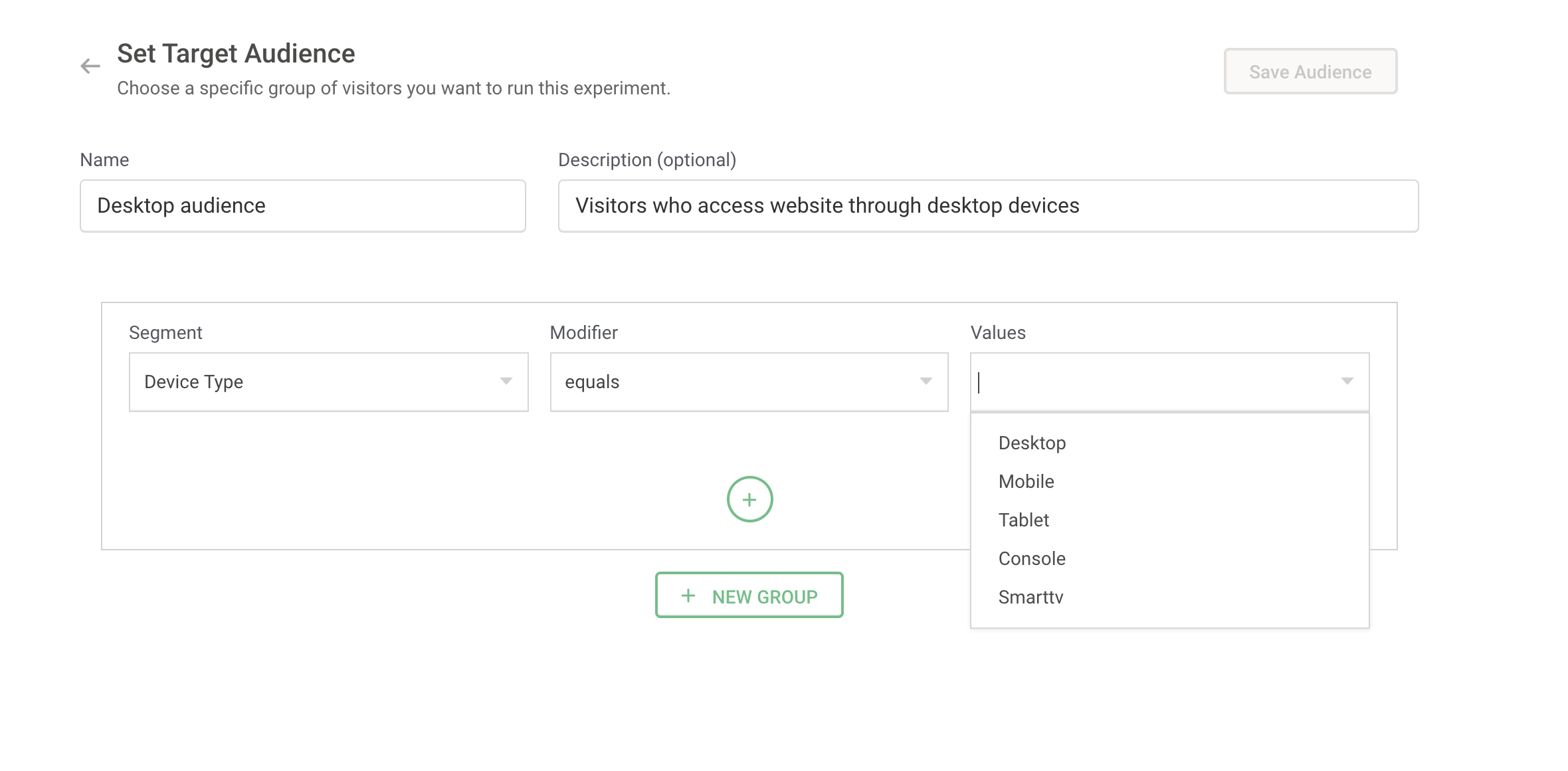Viewport: 1568px width, 771px height.
Task: Collapse the Values dropdown arrow
Action: click(x=1347, y=382)
